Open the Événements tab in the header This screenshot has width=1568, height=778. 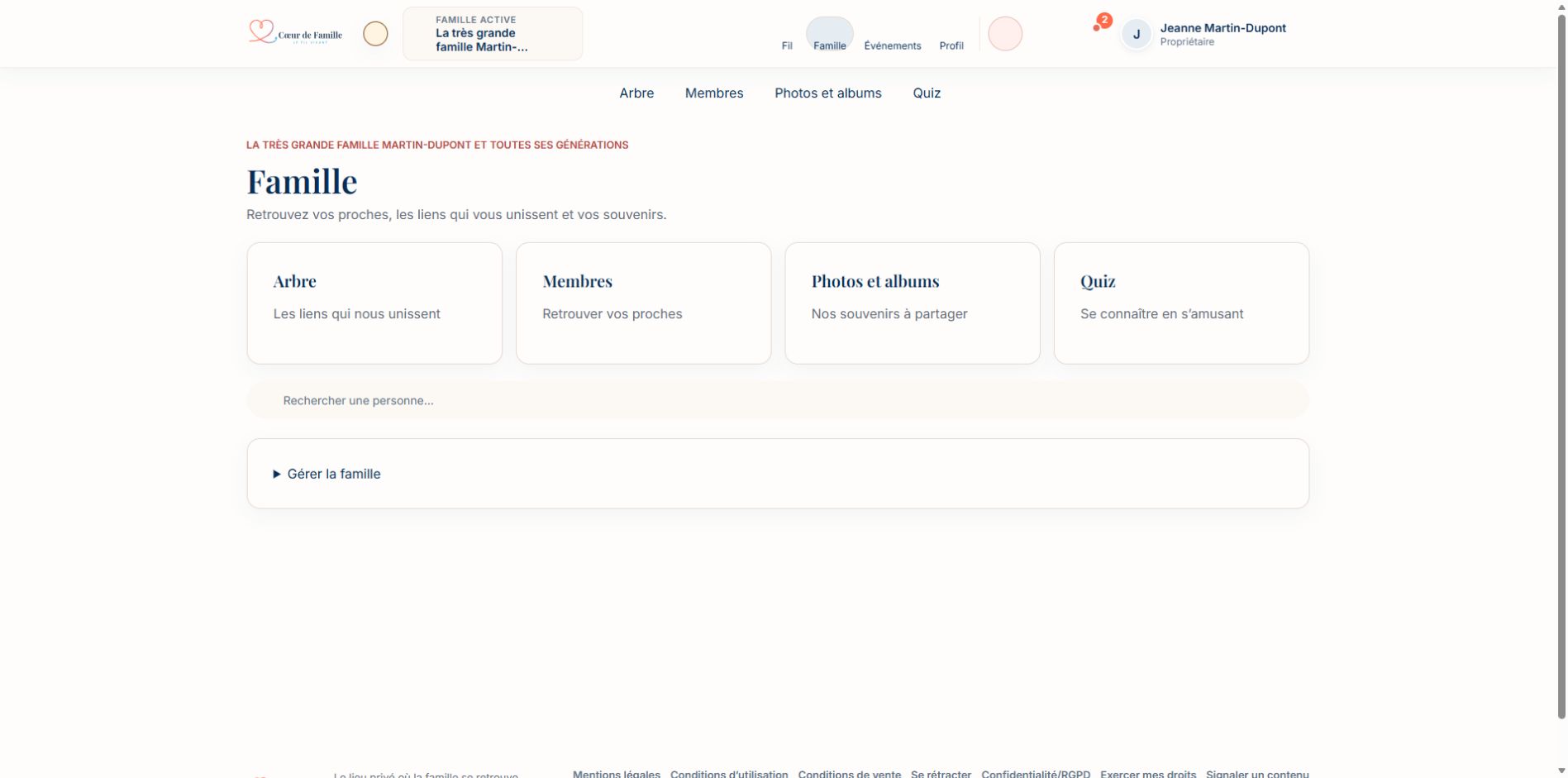tap(893, 45)
